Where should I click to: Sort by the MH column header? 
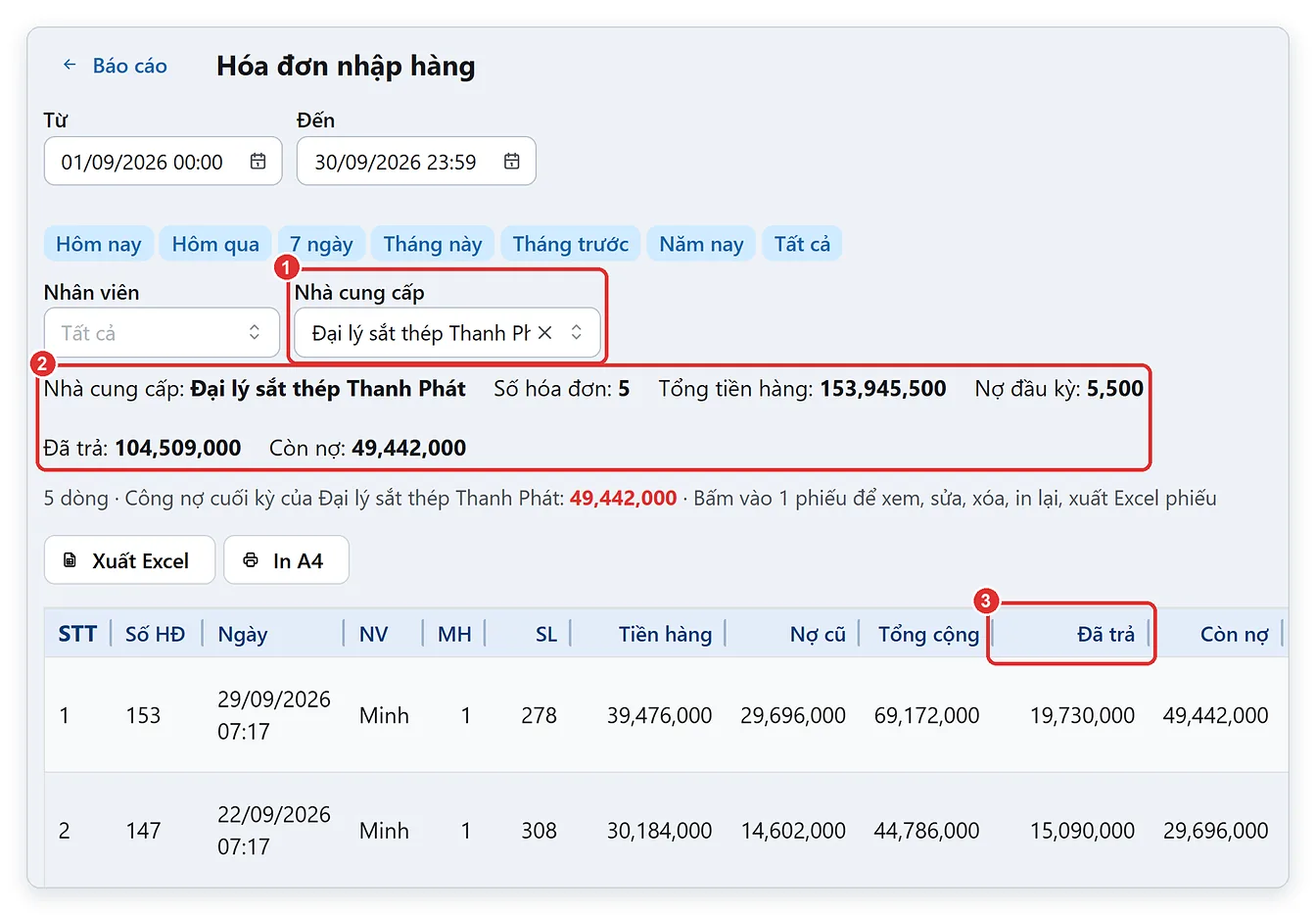(x=454, y=634)
